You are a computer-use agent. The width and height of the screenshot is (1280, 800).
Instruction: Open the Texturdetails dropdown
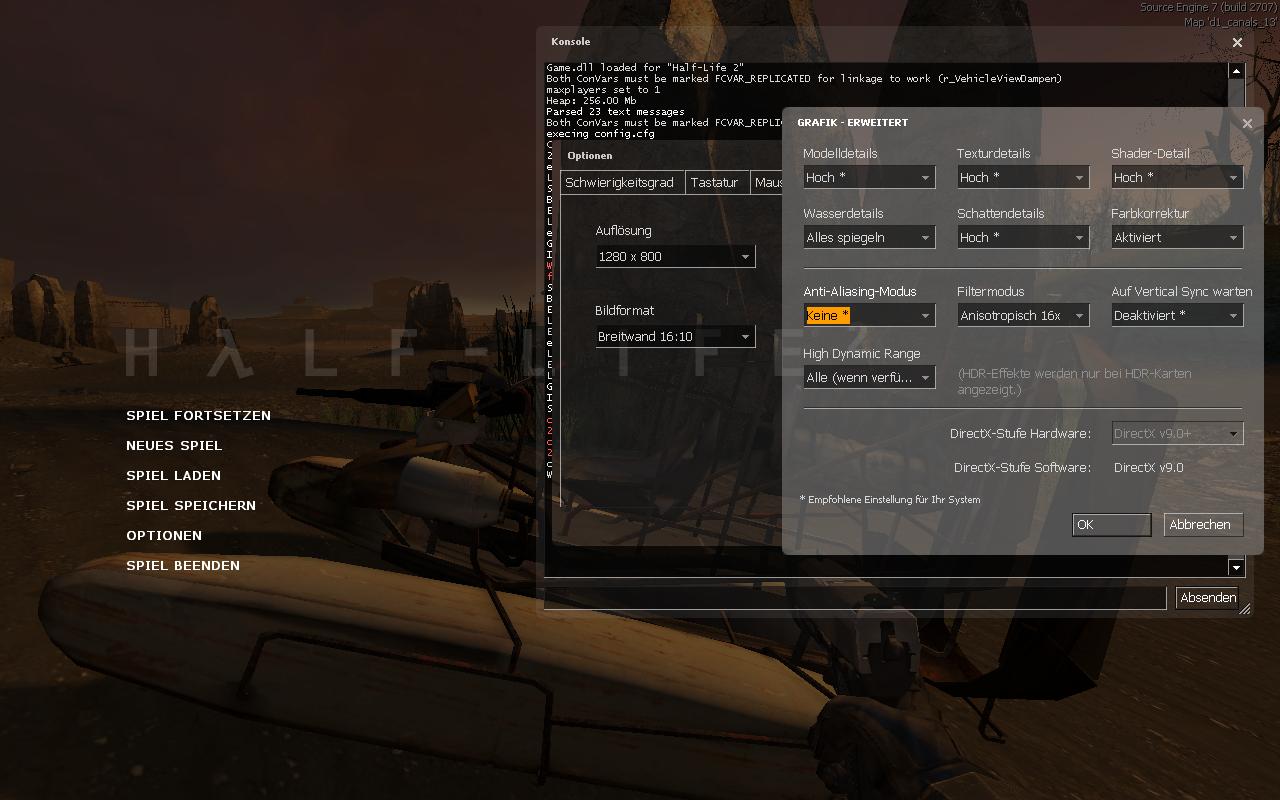tap(1023, 177)
